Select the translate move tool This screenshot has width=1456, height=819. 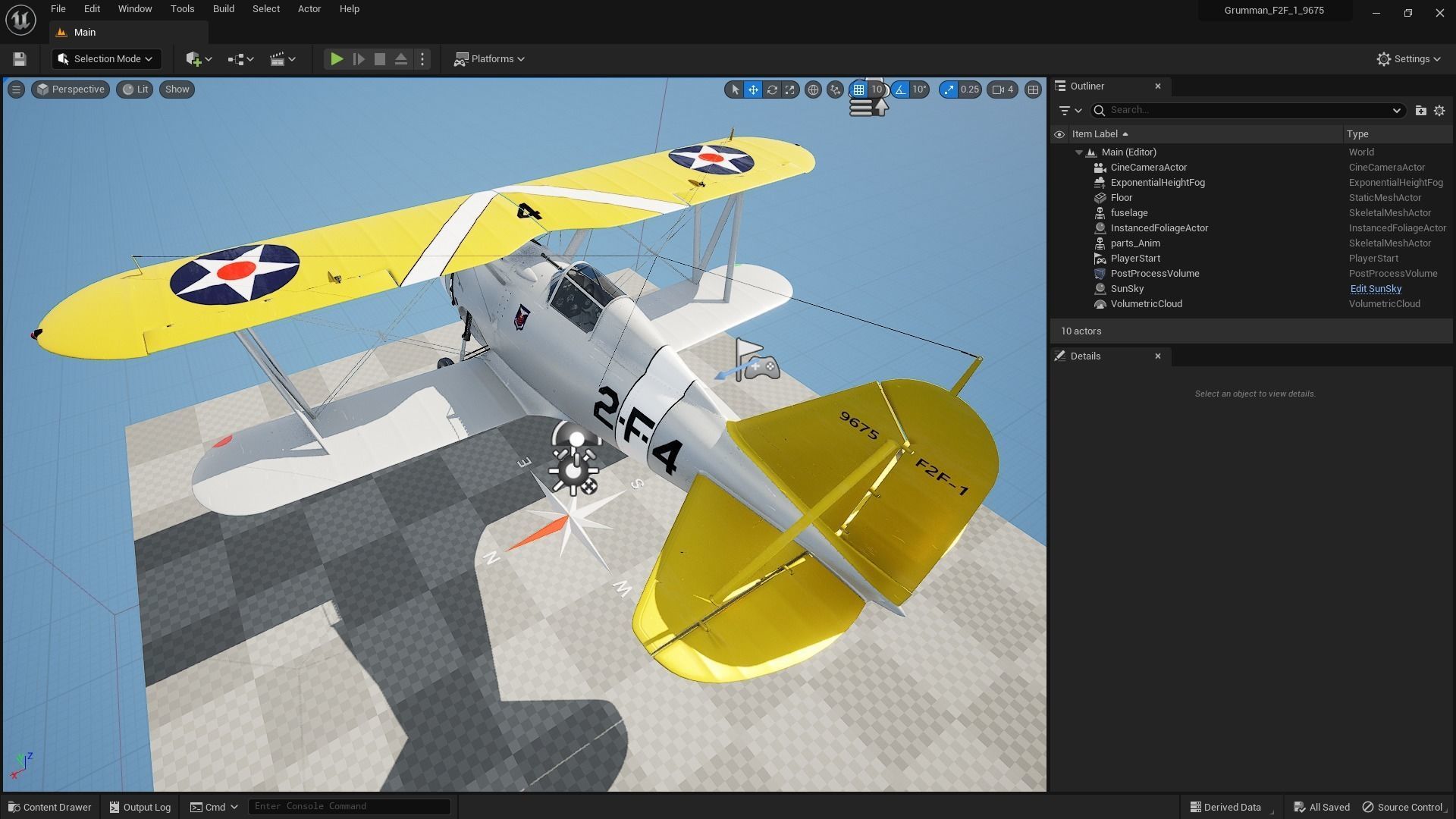pyautogui.click(x=753, y=89)
